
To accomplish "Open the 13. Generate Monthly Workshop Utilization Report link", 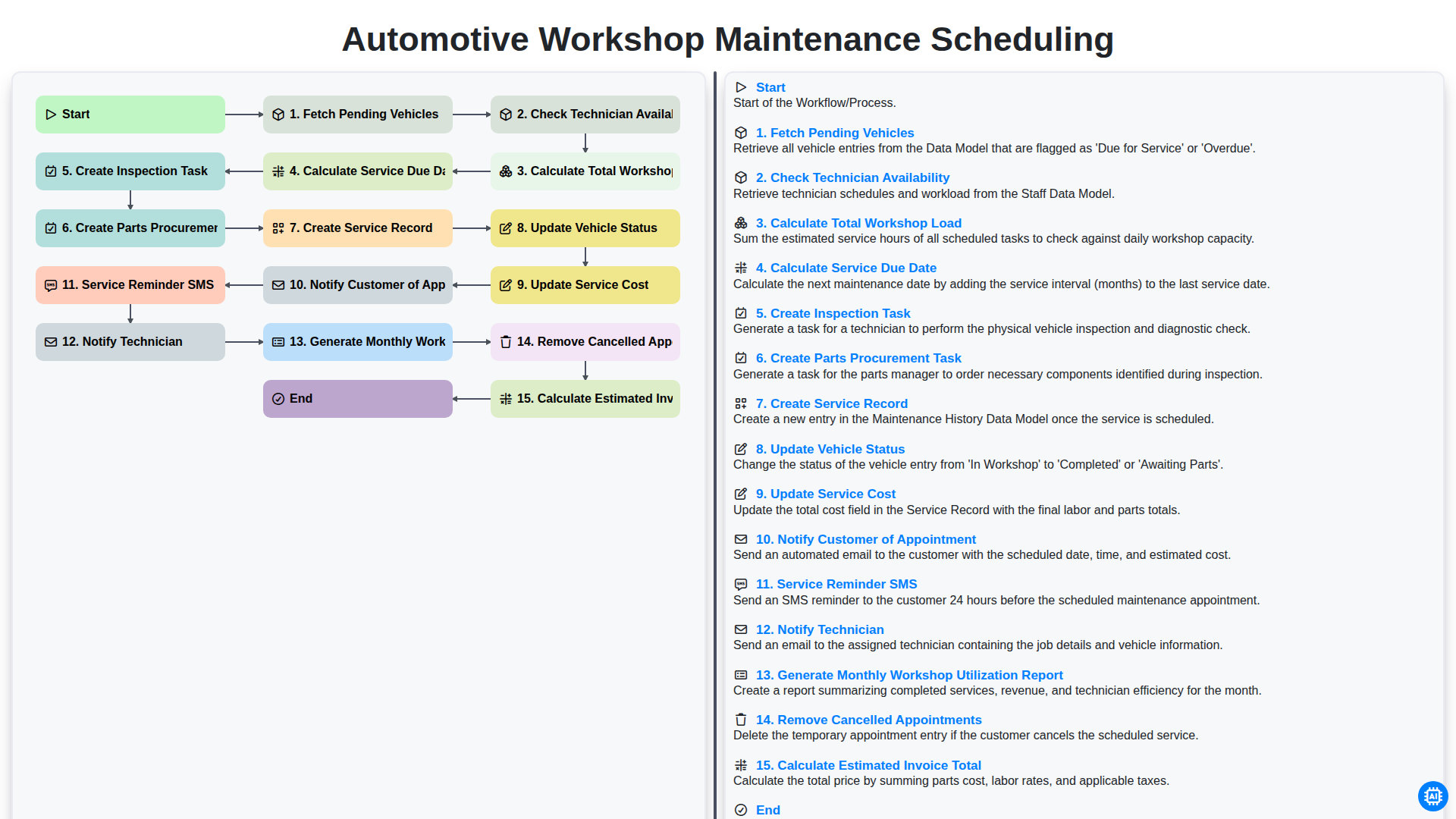I will (909, 675).
